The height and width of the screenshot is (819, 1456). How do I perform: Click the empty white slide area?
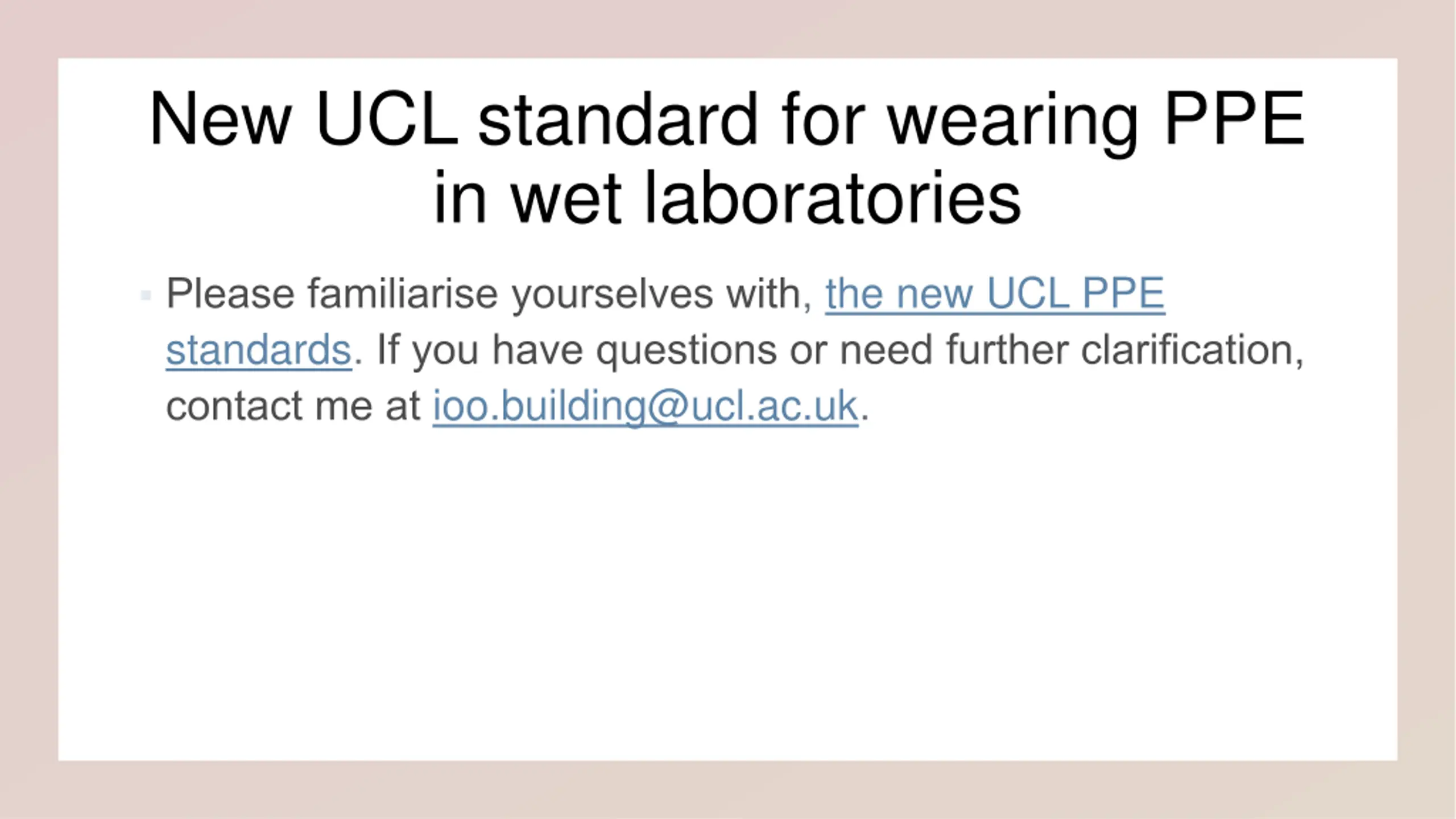pos(727,597)
